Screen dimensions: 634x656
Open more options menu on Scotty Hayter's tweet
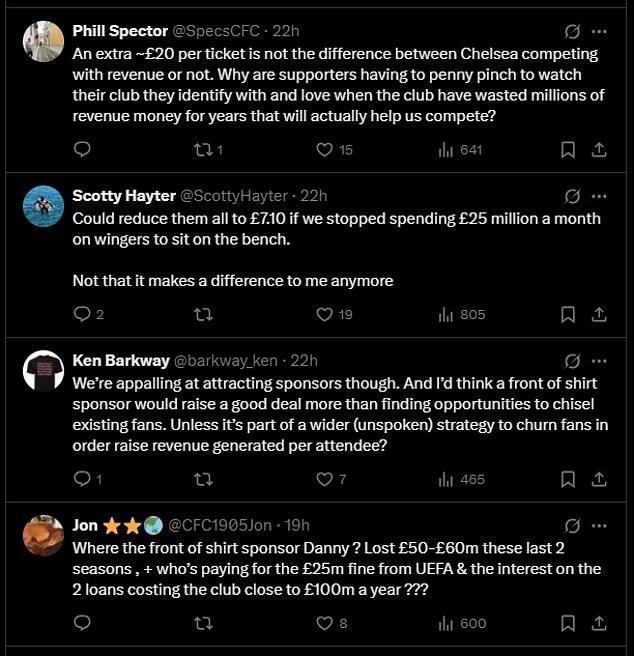click(x=599, y=196)
